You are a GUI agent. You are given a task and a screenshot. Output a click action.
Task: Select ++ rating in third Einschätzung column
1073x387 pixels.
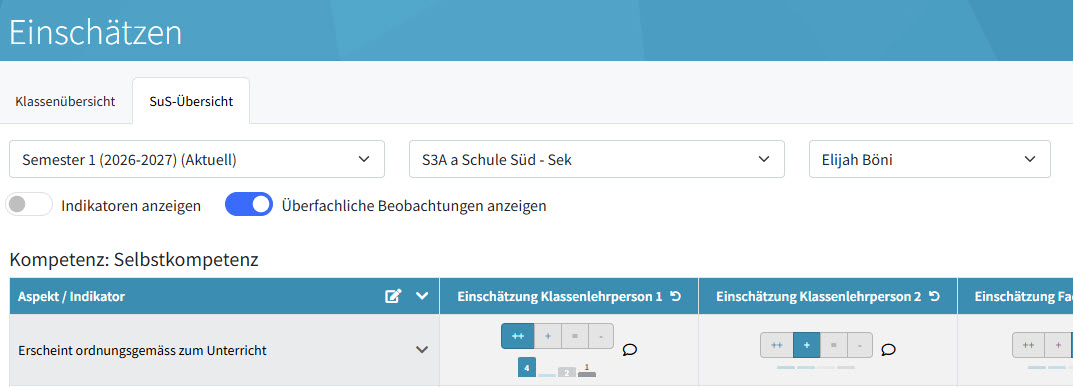tap(1029, 345)
